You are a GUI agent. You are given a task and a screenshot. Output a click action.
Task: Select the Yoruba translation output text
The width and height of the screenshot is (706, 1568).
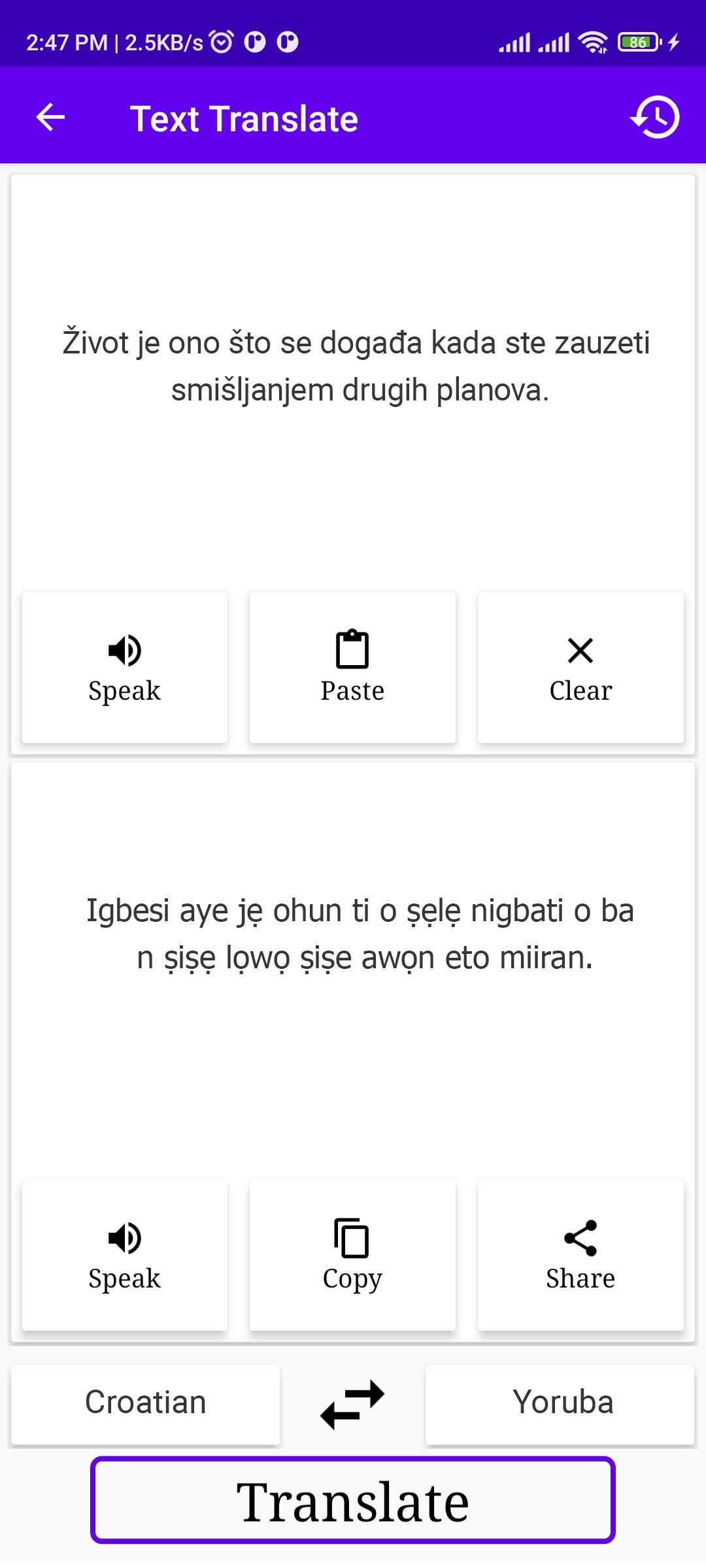coord(361,934)
